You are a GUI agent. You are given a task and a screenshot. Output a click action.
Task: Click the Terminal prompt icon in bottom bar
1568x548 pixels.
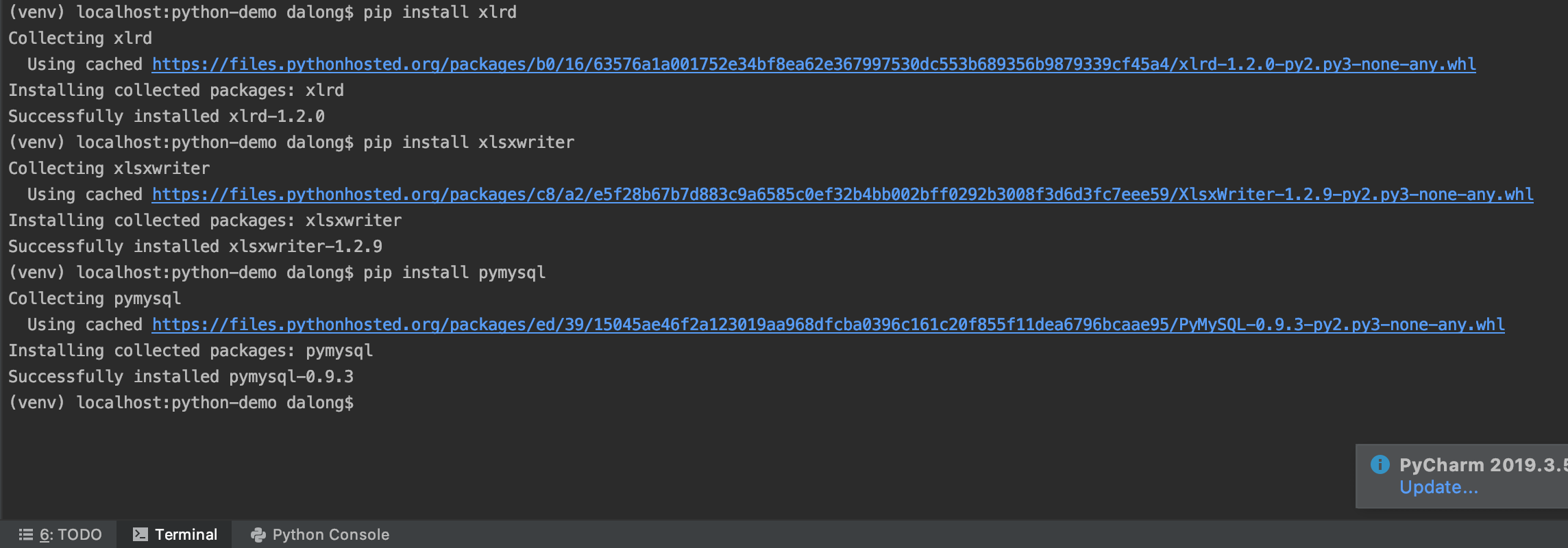140,534
